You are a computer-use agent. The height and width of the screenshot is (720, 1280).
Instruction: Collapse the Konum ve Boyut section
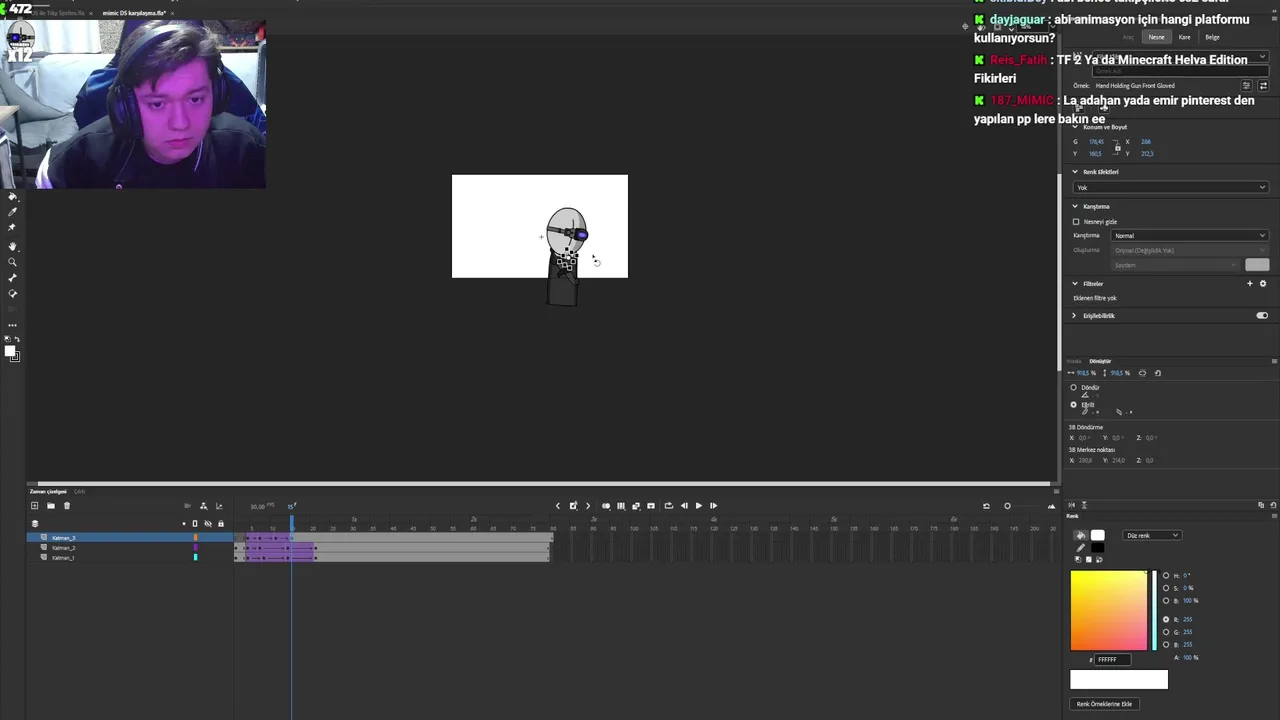pyautogui.click(x=1075, y=127)
